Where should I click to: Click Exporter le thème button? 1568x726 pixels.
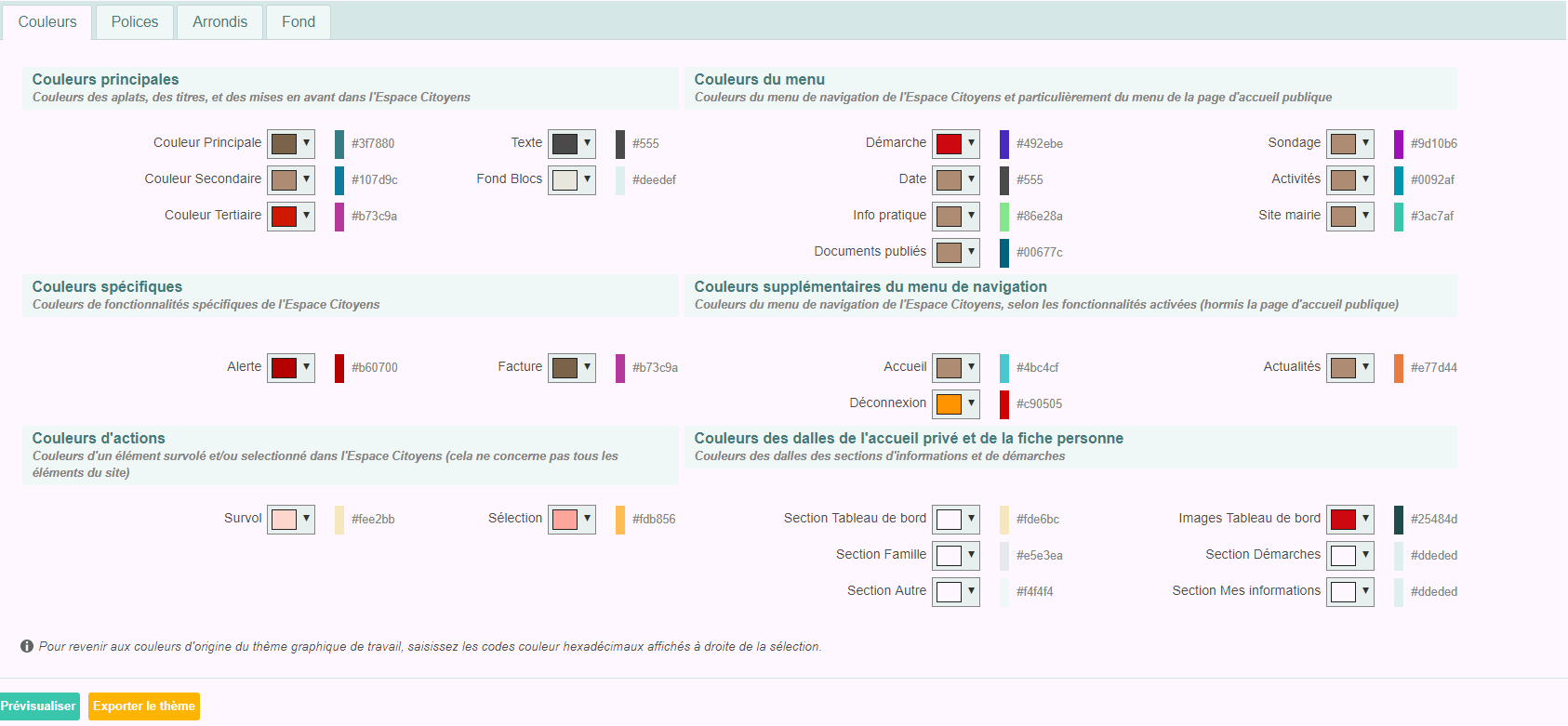(x=144, y=706)
